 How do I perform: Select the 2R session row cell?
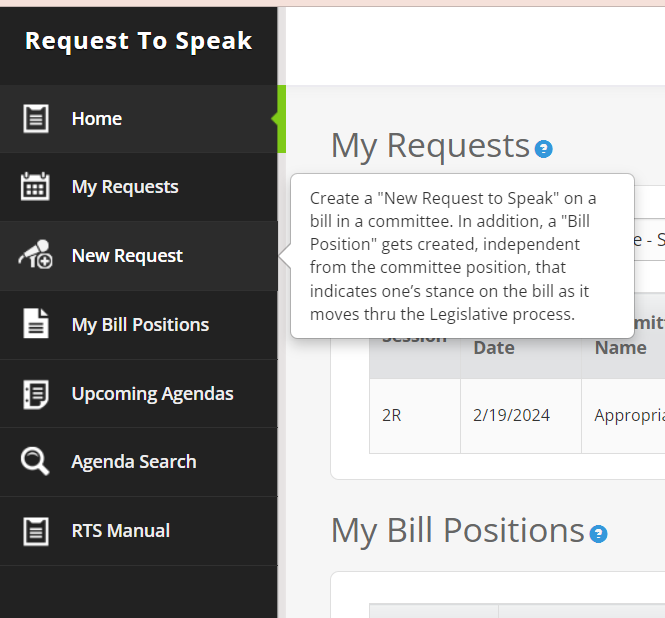point(415,416)
